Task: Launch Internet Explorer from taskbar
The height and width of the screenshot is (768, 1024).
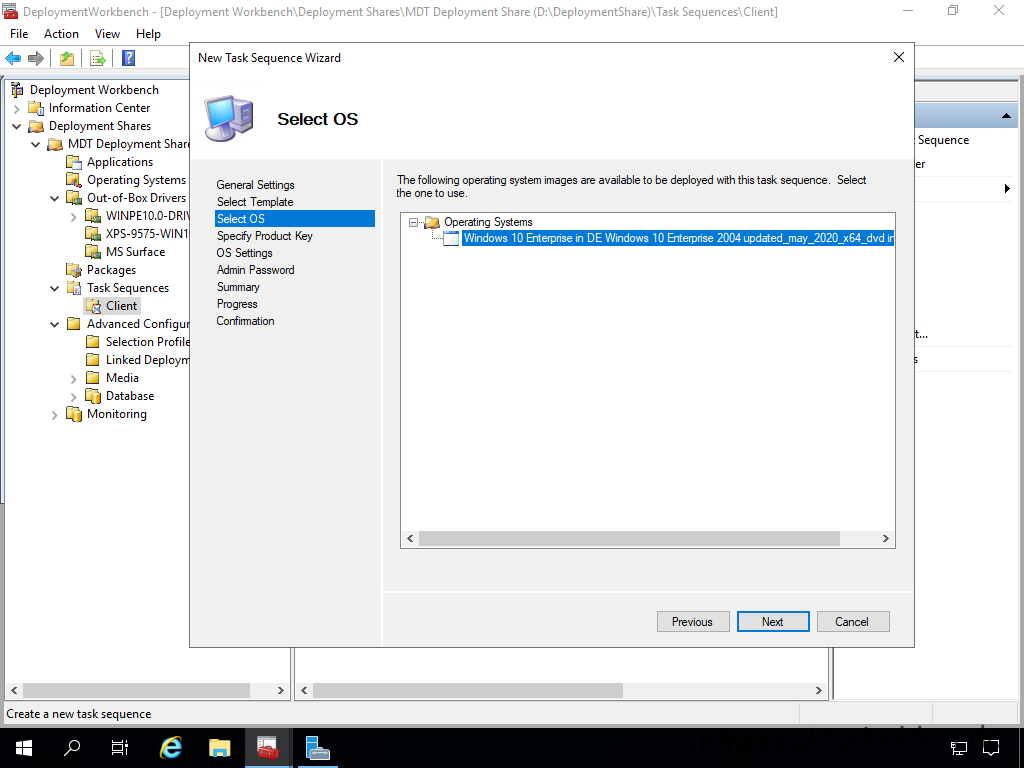Action: (171, 748)
